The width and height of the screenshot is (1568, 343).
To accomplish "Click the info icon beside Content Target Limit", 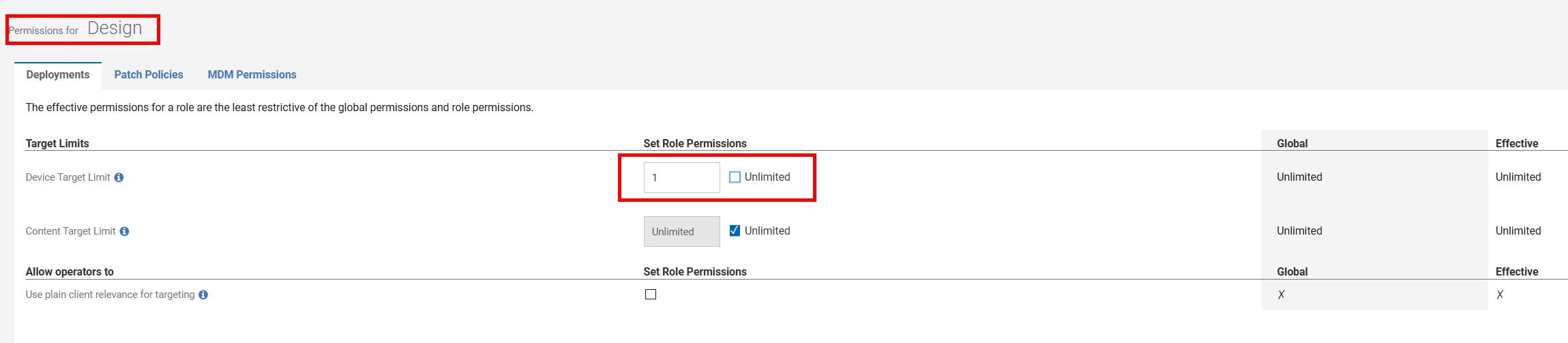I will (x=124, y=231).
